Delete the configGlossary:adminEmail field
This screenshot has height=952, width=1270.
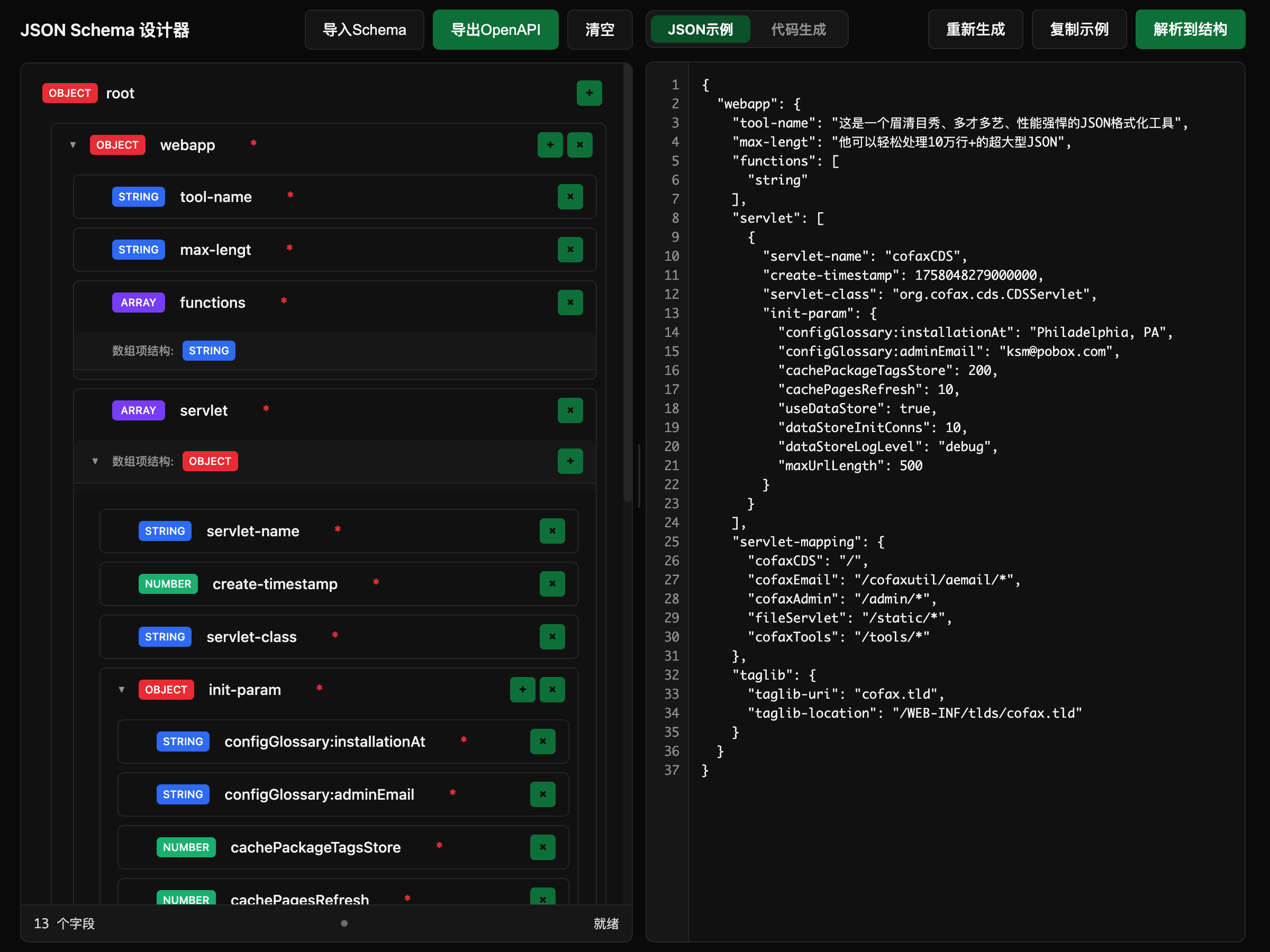[x=542, y=794]
